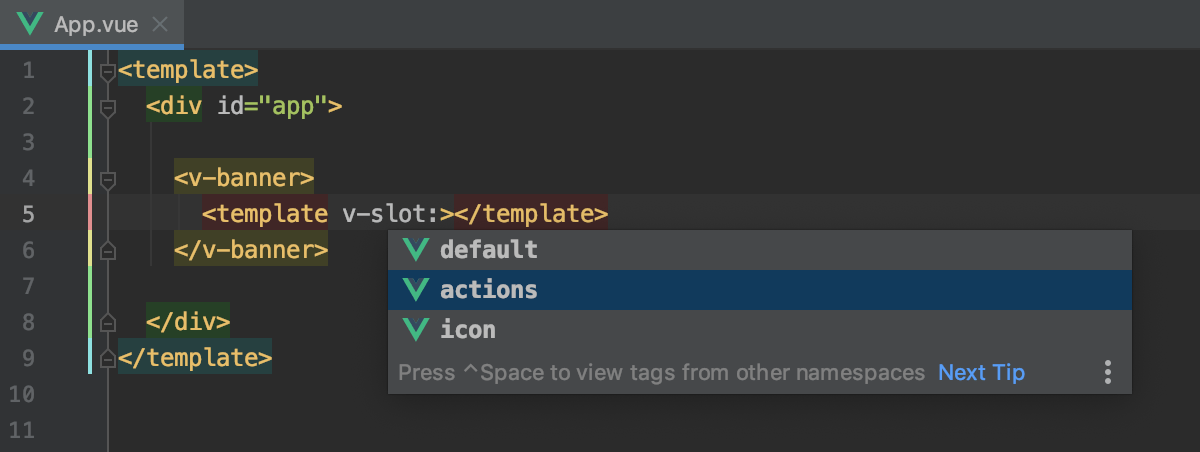
Task: Switch to the App.vue editor tab
Action: (95, 24)
